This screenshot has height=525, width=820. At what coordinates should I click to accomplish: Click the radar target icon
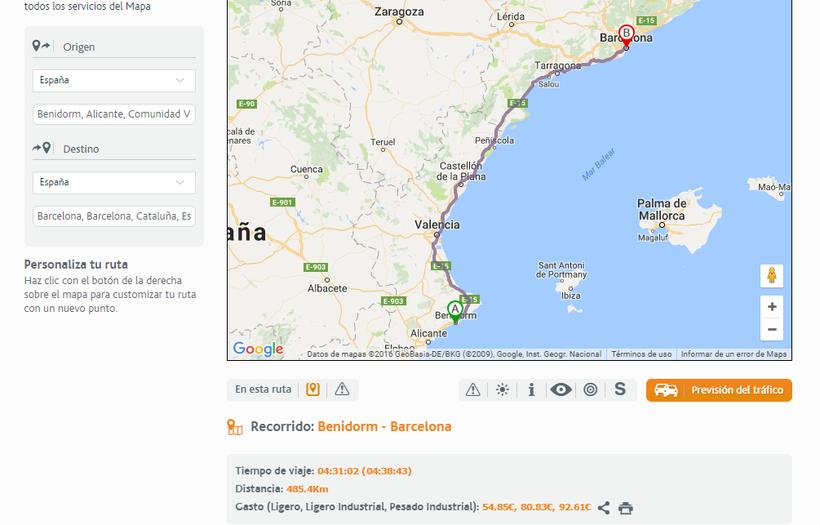pyautogui.click(x=590, y=390)
